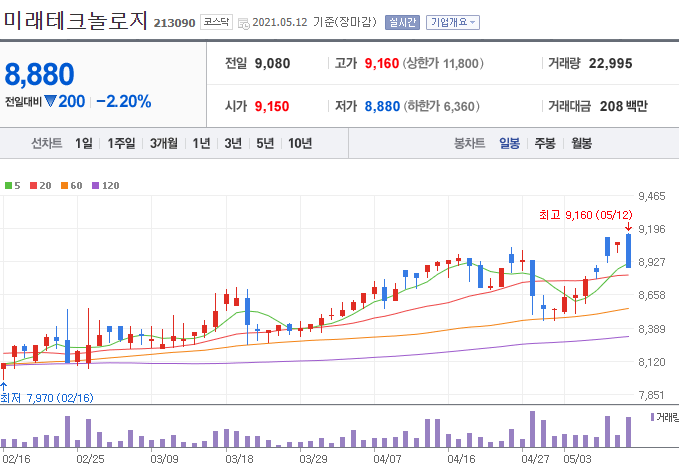Click the 거래대금 value 208 백만
The width and height of the screenshot is (679, 472).
click(624, 106)
